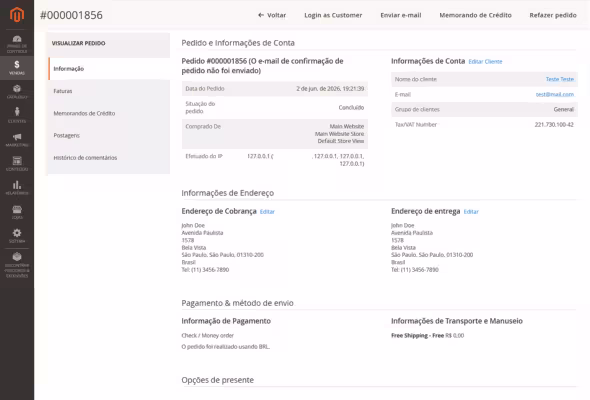Click the Editar Cliente link
The image size is (590, 400).
tap(485, 62)
